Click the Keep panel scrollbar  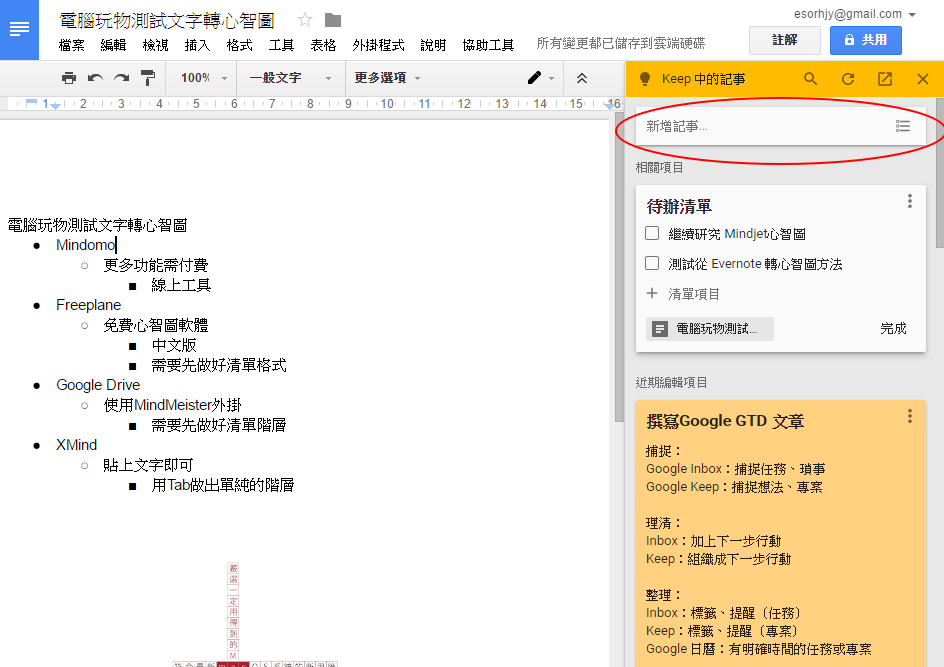[939, 173]
